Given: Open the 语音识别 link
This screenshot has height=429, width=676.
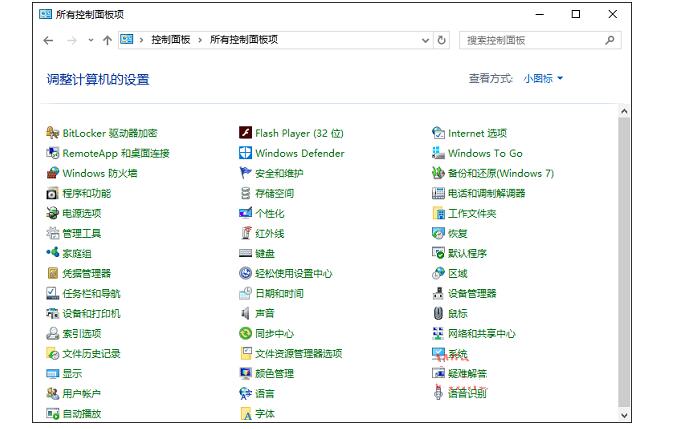Looking at the screenshot, I should pyautogui.click(x=467, y=393).
